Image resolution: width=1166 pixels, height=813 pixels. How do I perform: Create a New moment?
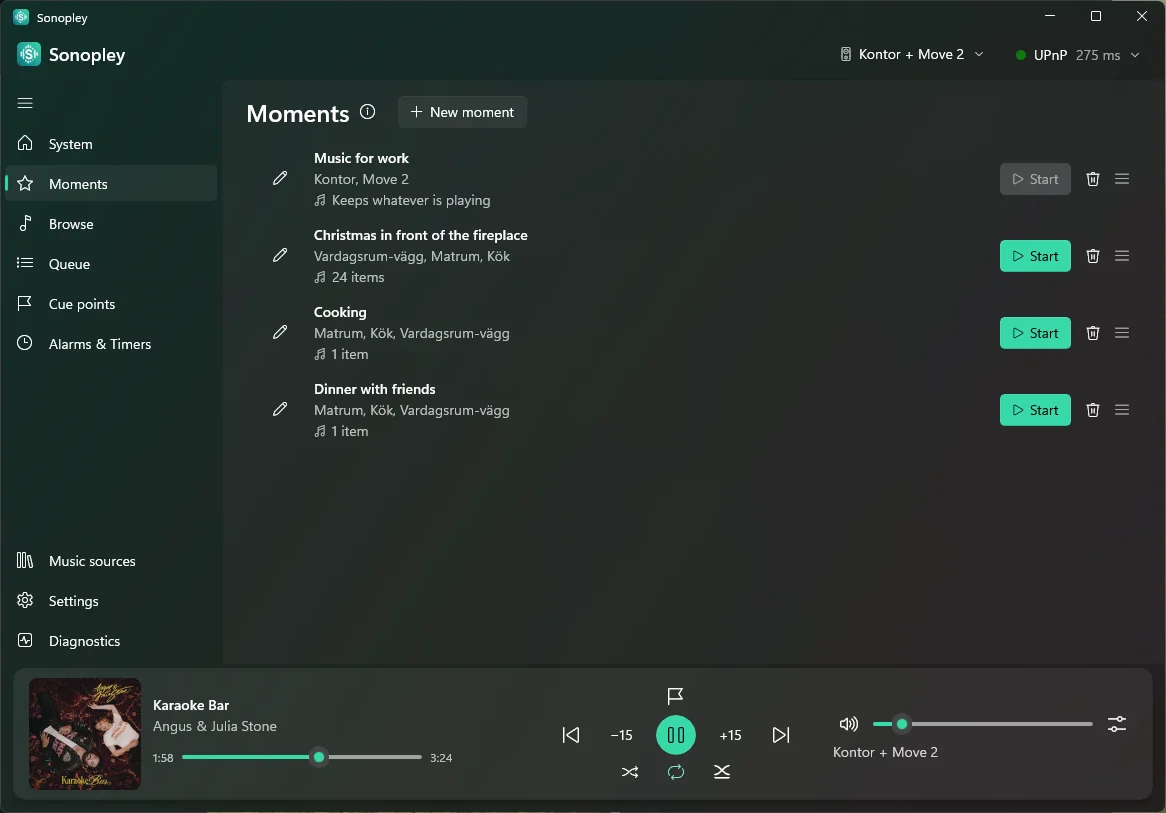[463, 112]
